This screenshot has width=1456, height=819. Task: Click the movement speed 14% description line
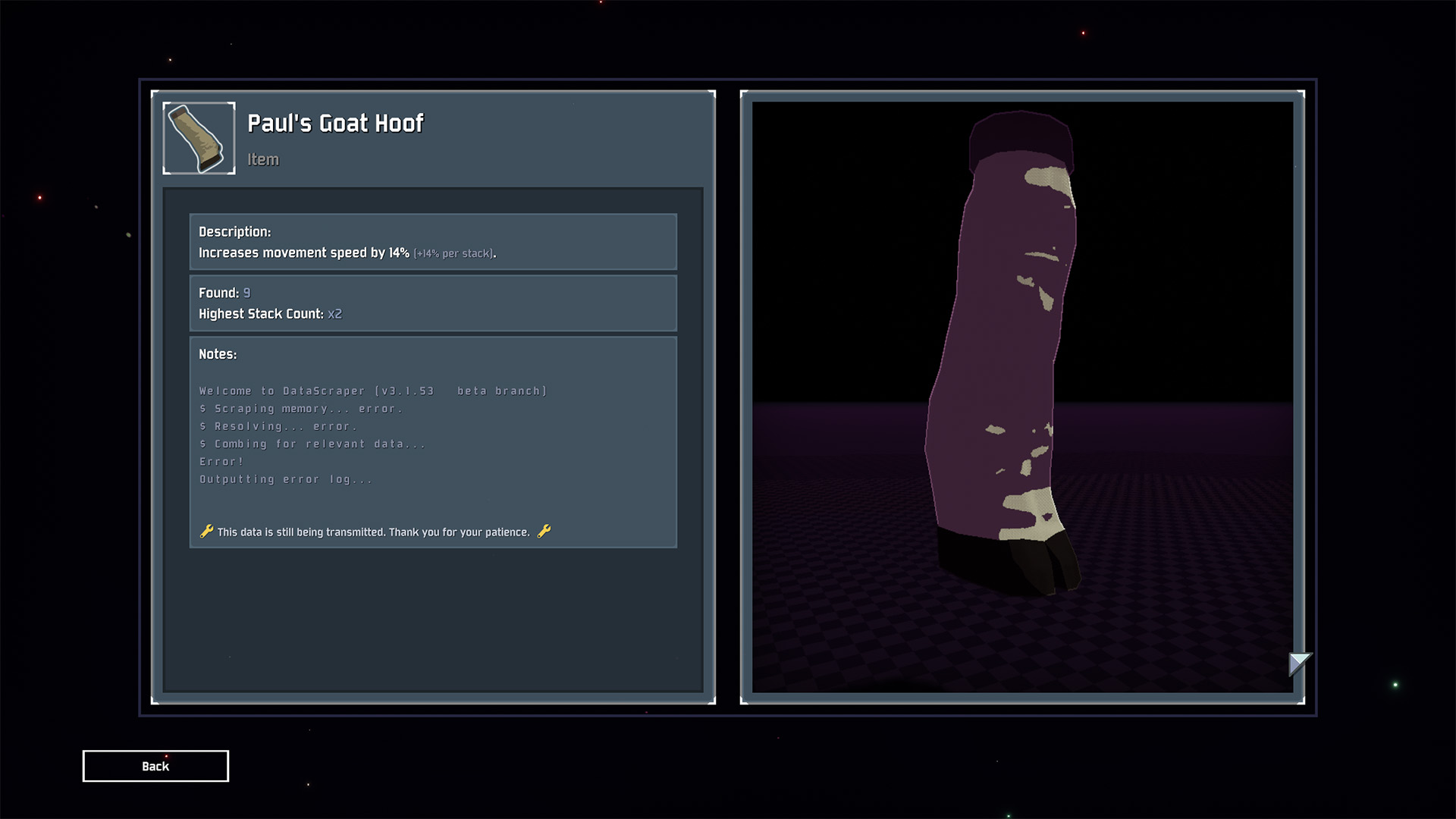[x=303, y=253]
